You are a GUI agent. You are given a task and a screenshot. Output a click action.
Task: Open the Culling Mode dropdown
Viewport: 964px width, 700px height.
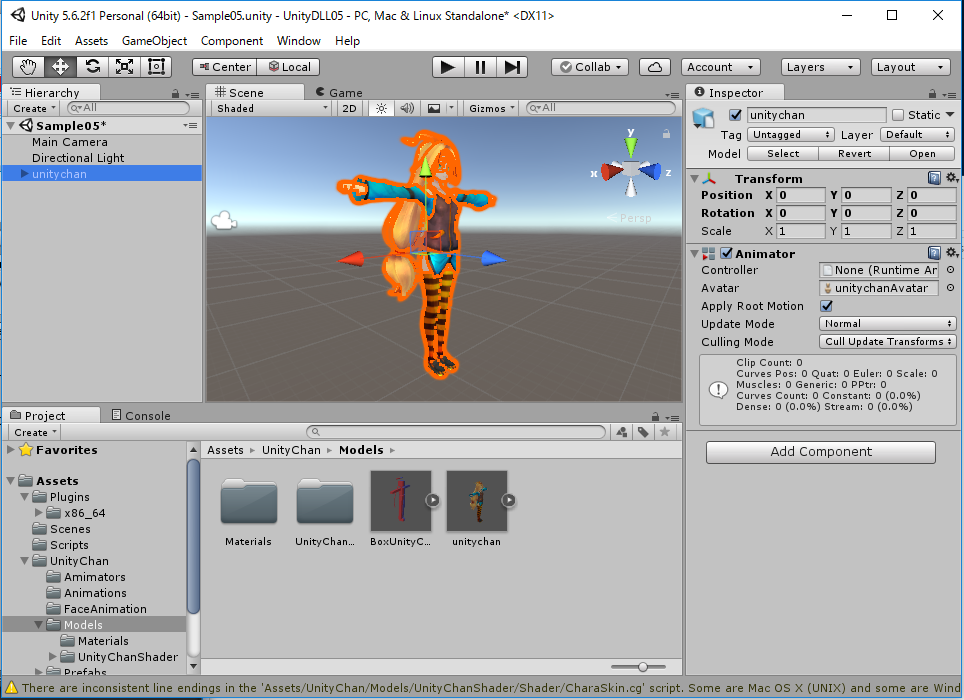887,342
